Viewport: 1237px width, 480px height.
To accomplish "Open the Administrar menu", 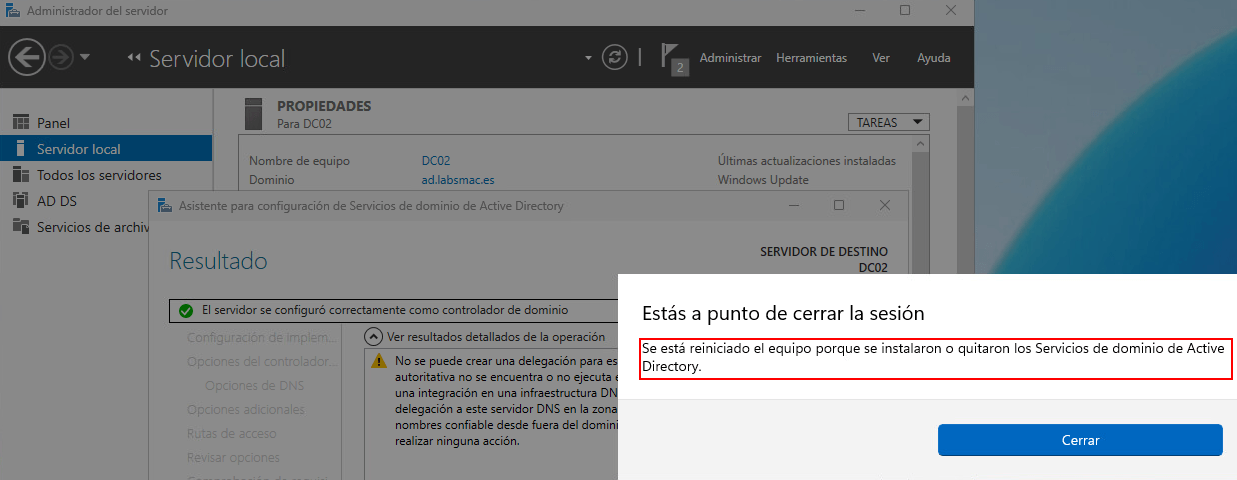I will tap(730, 58).
